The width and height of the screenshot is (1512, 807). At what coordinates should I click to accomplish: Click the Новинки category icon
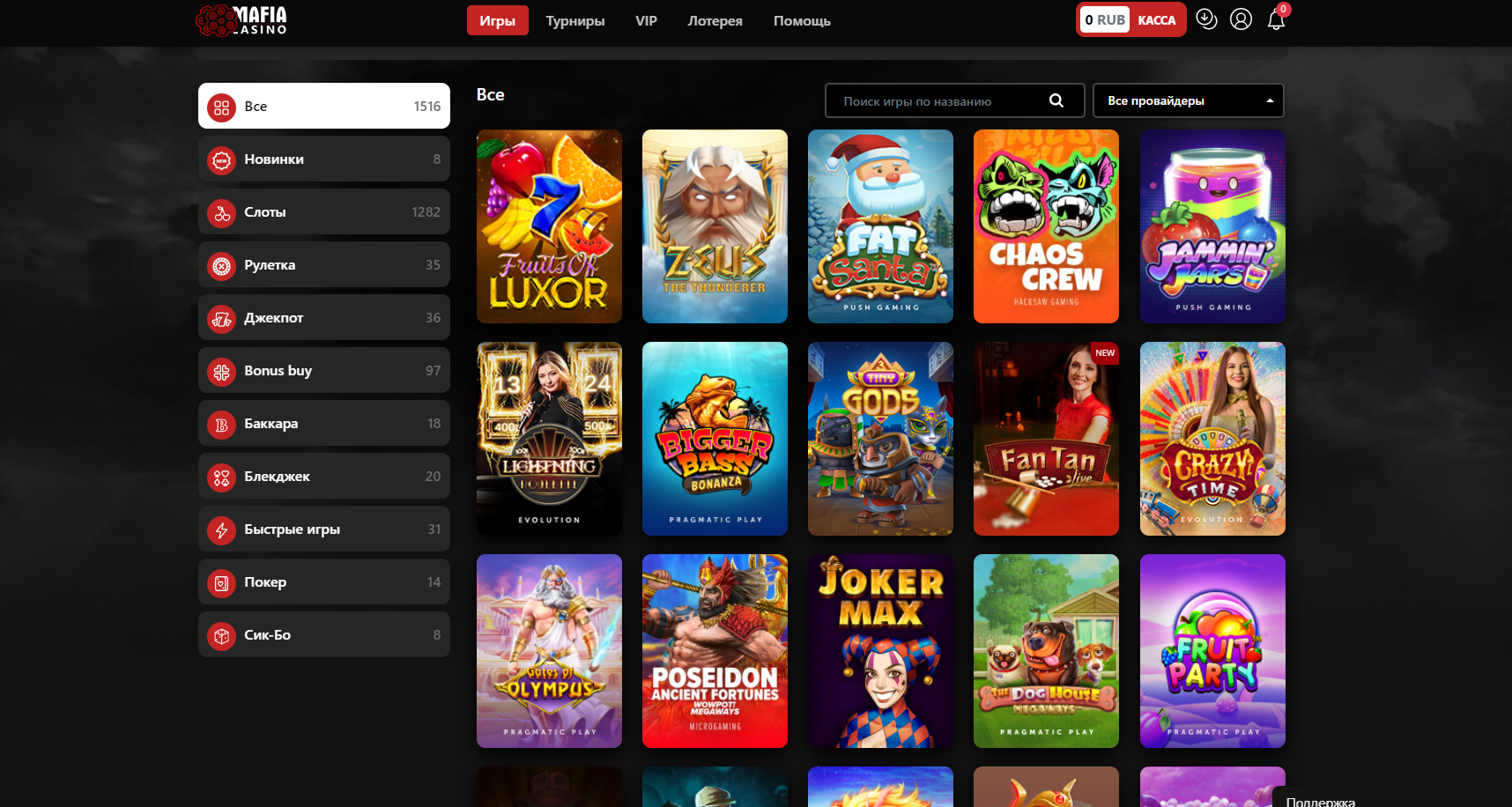pos(221,159)
